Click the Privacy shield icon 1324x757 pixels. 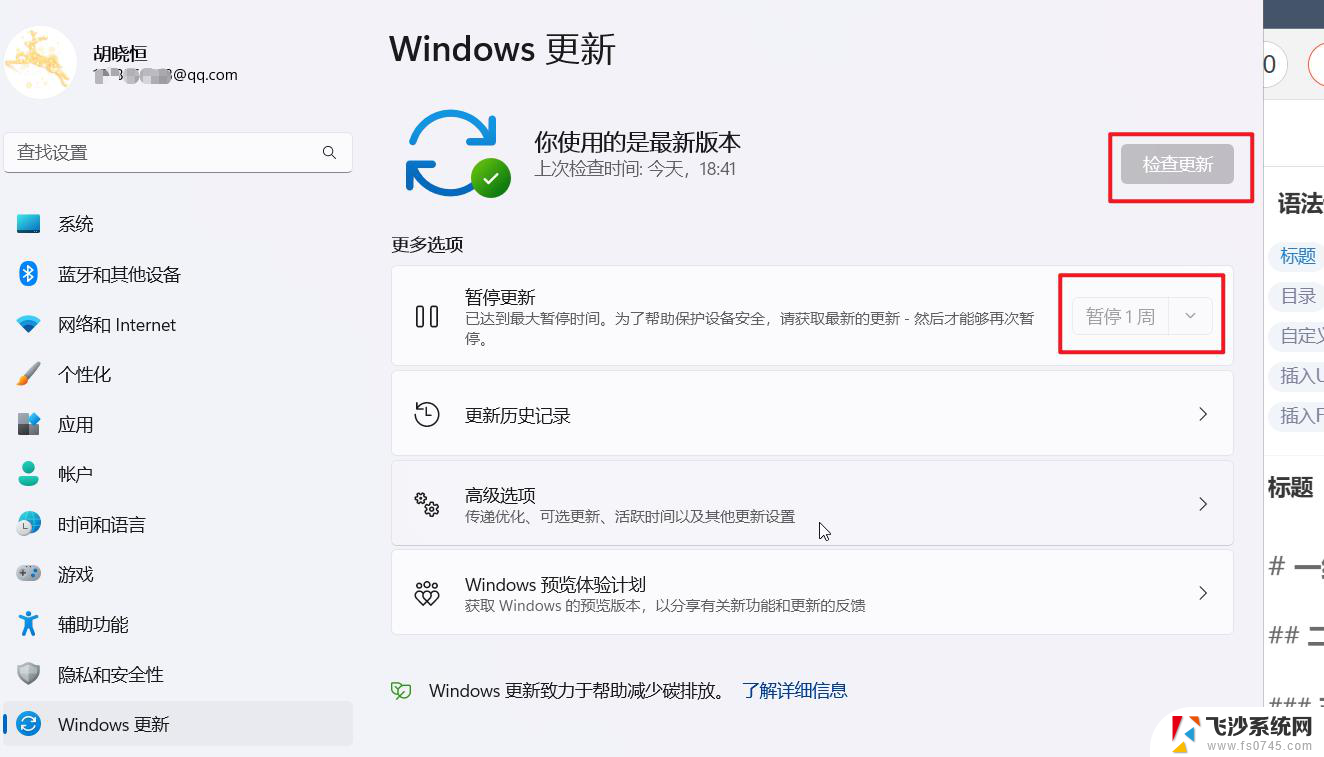click(28, 673)
